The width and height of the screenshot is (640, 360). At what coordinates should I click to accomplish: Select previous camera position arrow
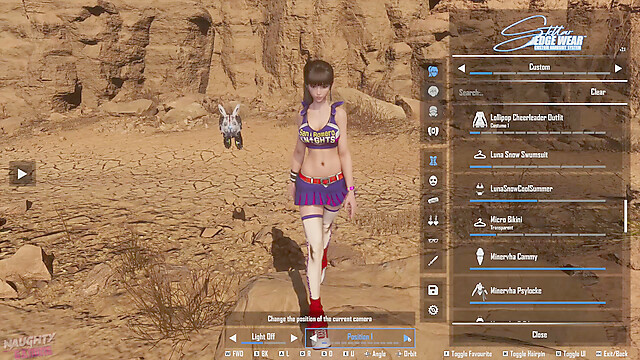point(313,338)
